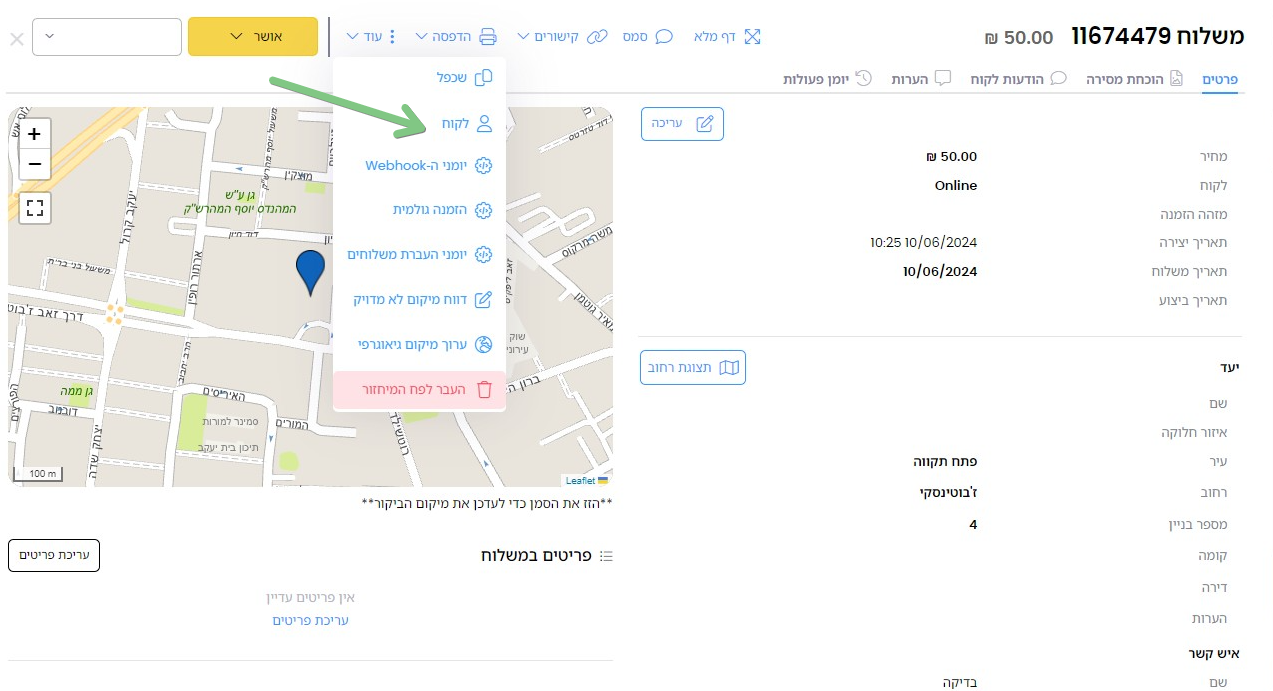Click the עריכה edit button
This screenshot has height=691, width=1273.
682,124
